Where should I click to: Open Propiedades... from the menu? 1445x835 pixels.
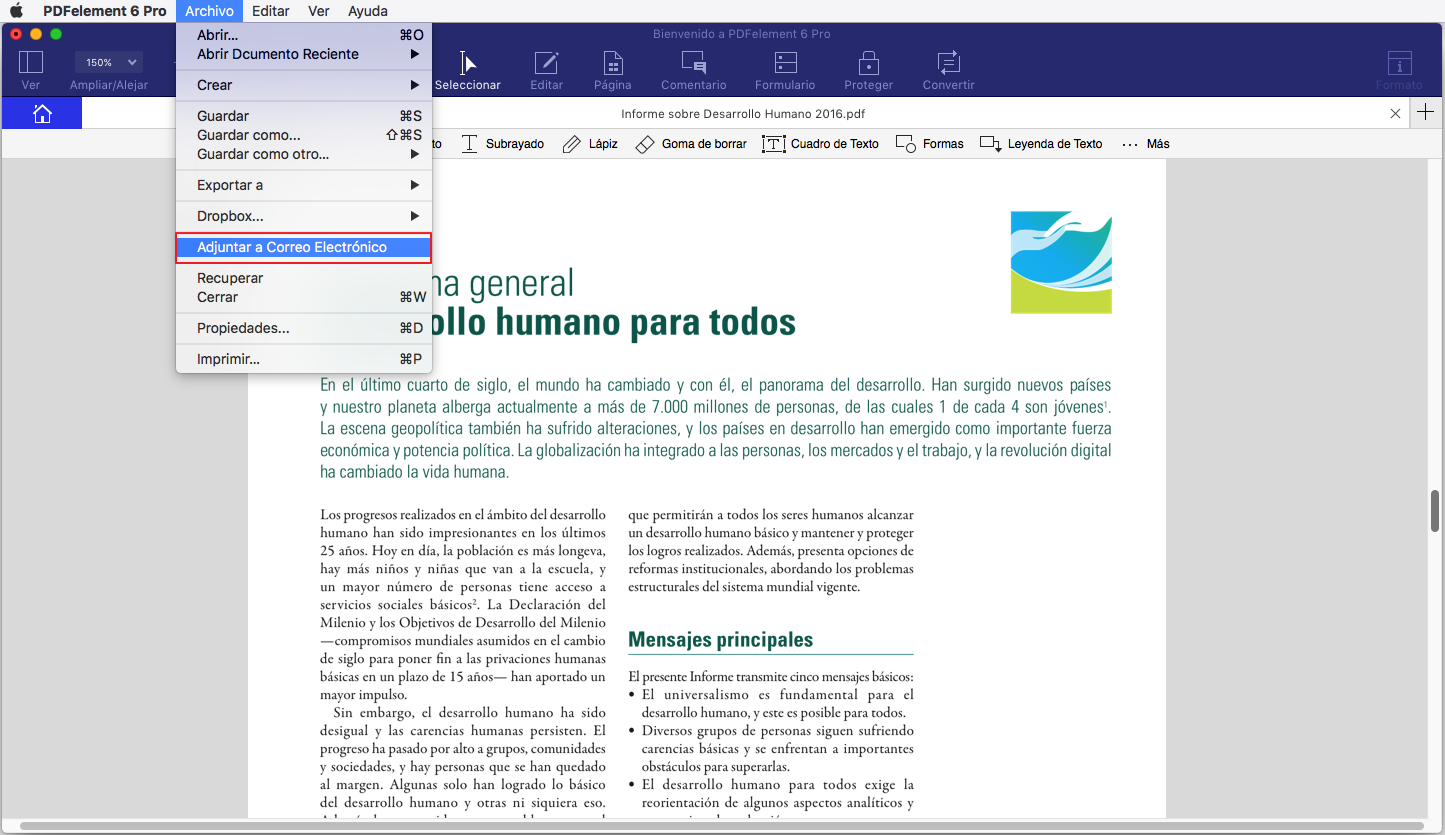(304, 328)
